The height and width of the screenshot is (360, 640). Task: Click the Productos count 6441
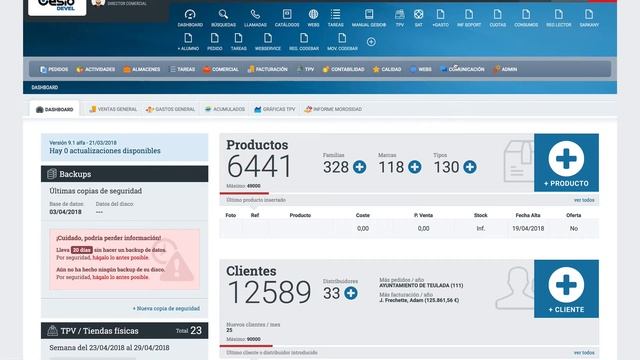tap(259, 167)
